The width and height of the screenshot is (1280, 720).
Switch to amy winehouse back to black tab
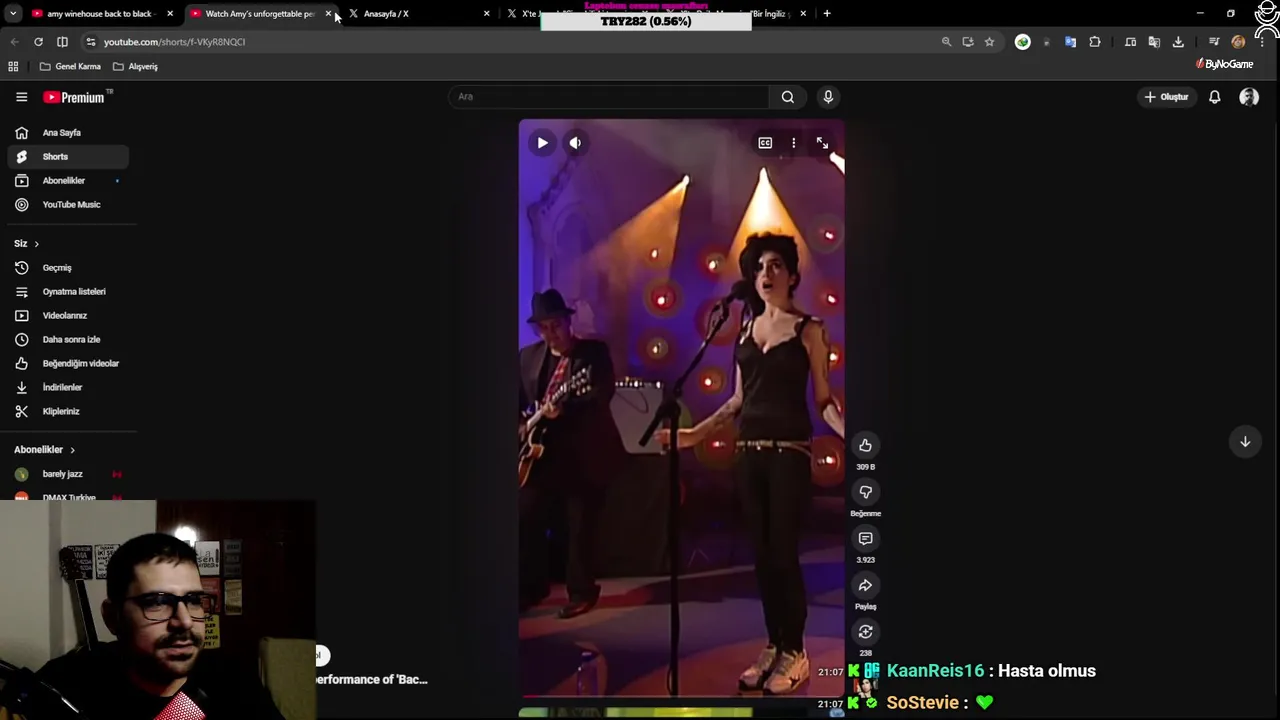102,14
